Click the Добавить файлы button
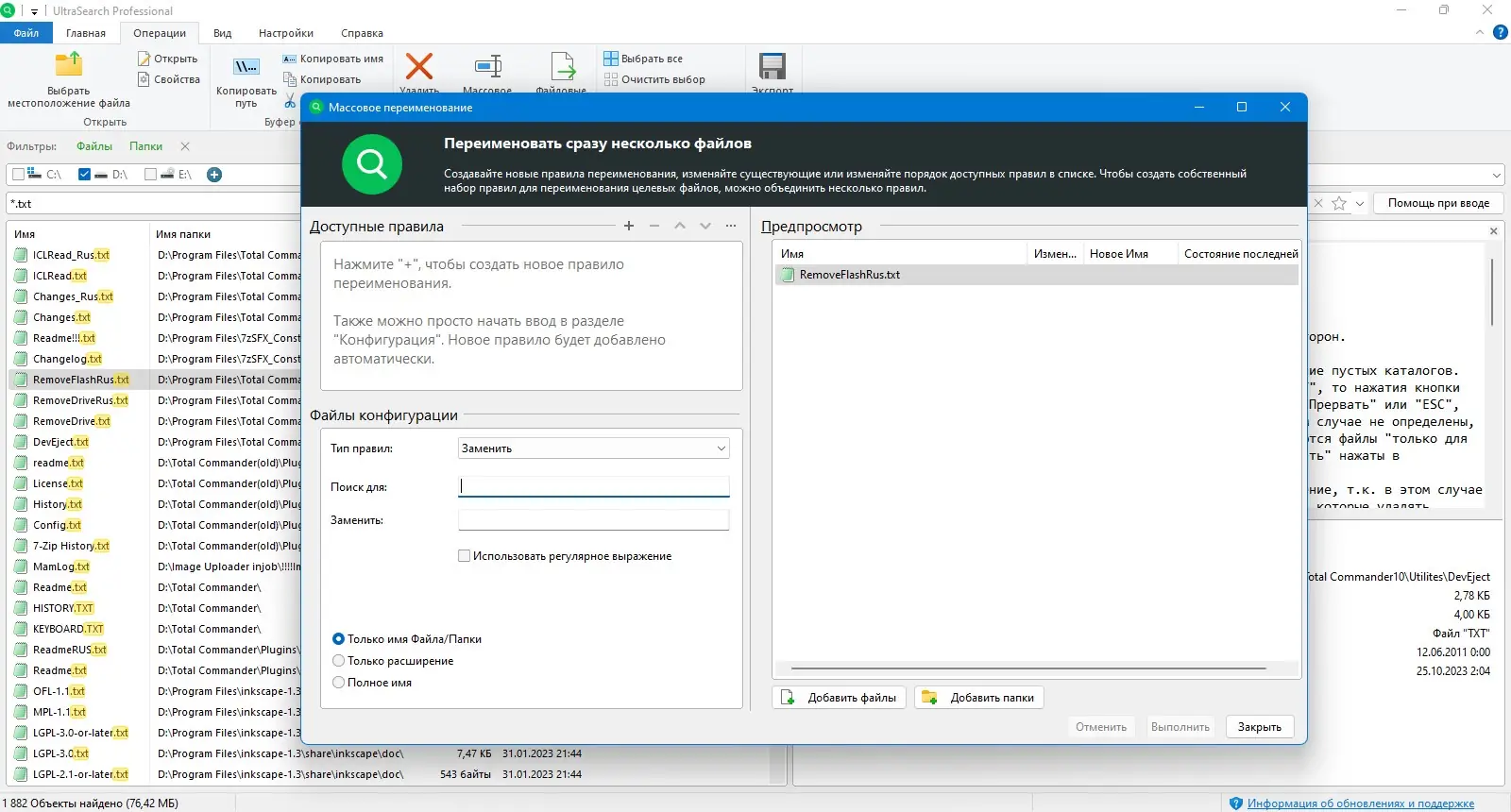The height and width of the screenshot is (812, 1511). point(840,698)
